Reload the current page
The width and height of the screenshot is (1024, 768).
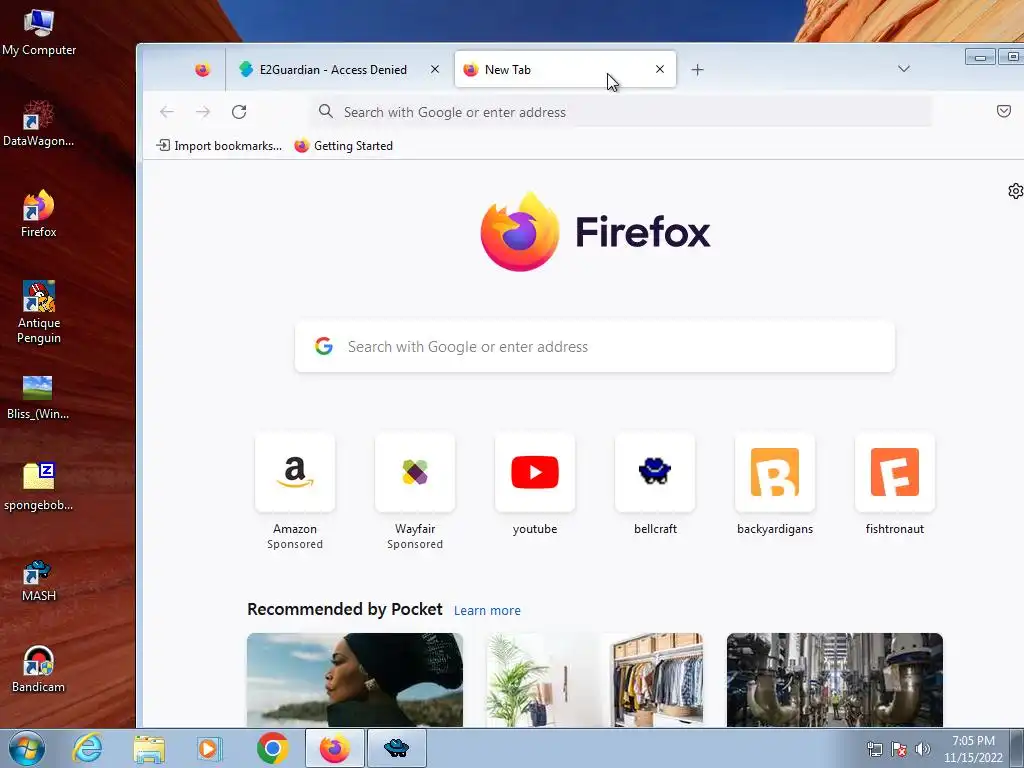(x=239, y=112)
